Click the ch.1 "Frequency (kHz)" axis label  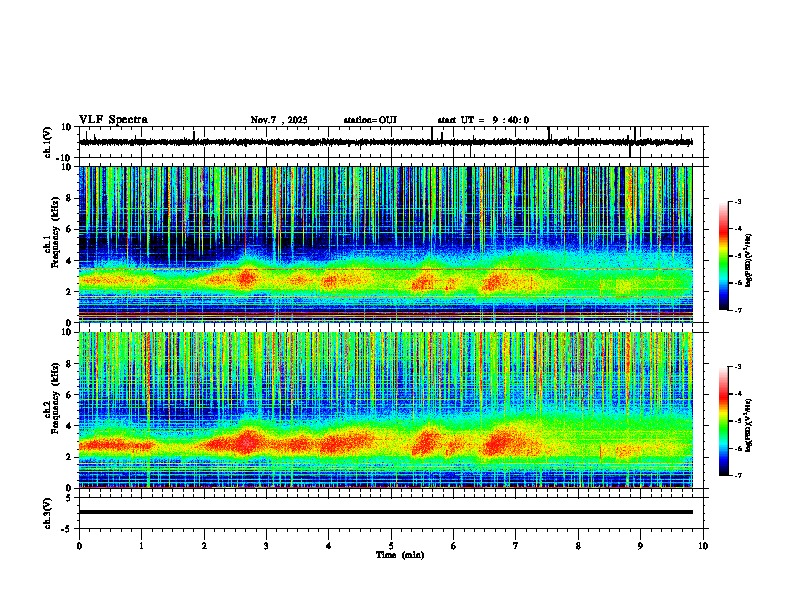(55, 232)
